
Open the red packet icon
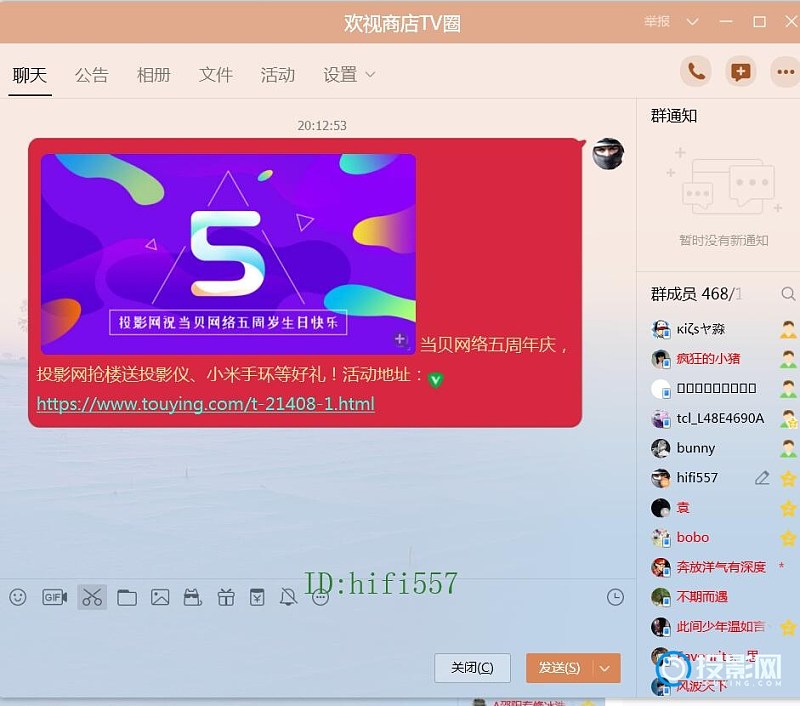(x=257, y=597)
